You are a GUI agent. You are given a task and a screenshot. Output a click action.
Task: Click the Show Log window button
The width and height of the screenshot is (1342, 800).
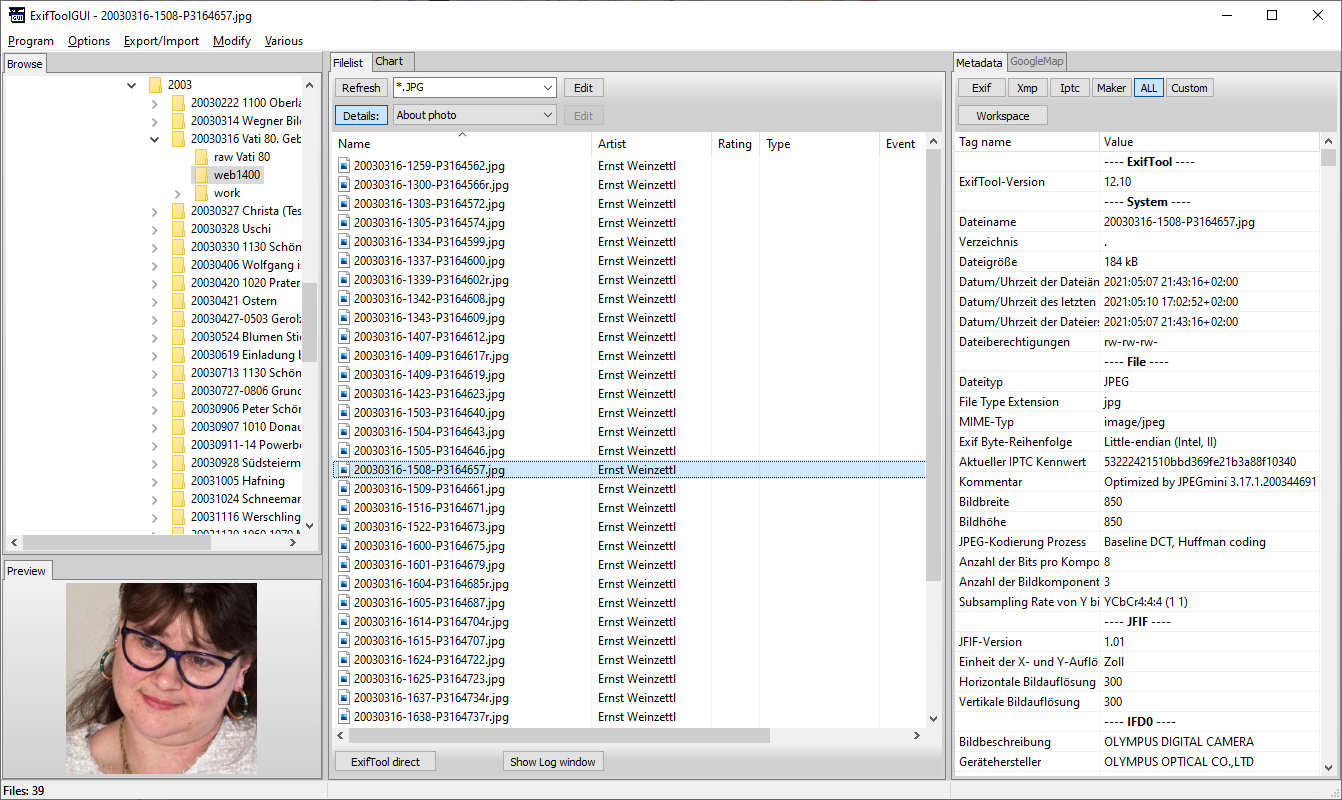552,762
